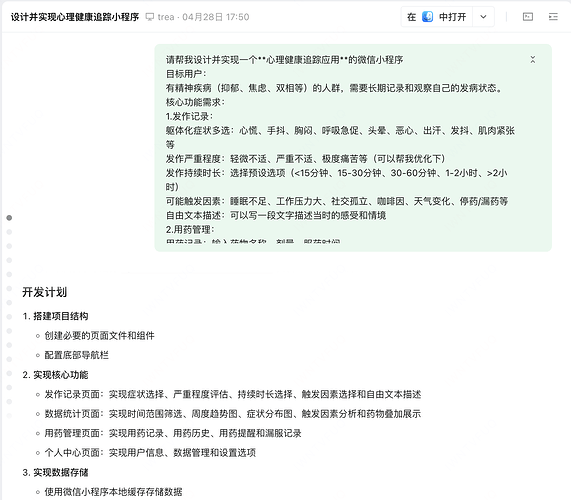This screenshot has width=571, height=500.
Task: Click the 可能触发因素 line
Action: (337, 201)
